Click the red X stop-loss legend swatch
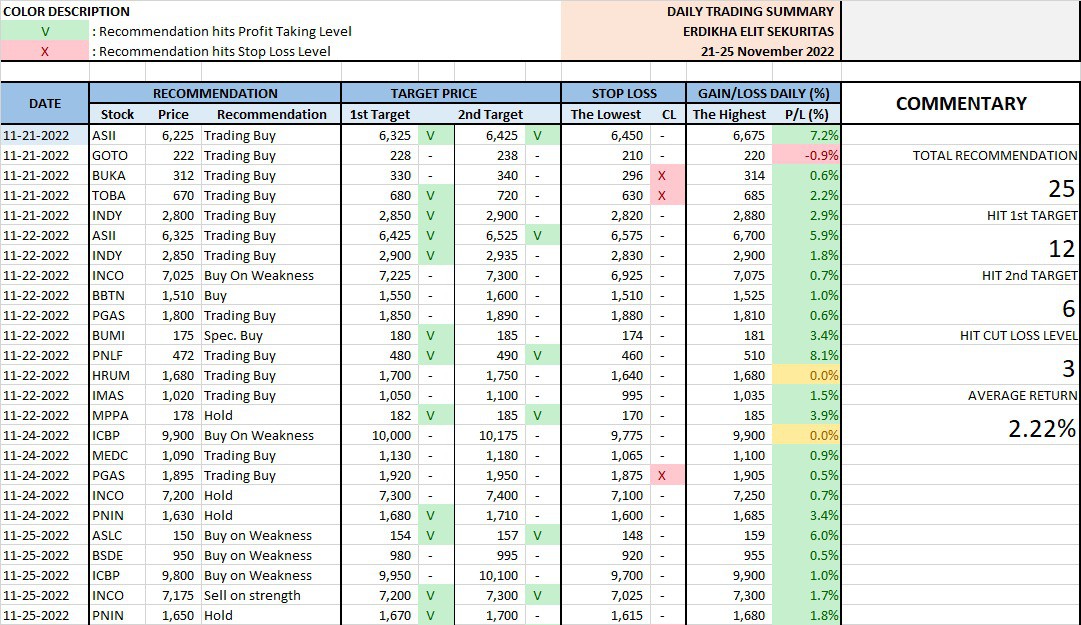Viewport: 1081px width, 625px height. 45,51
